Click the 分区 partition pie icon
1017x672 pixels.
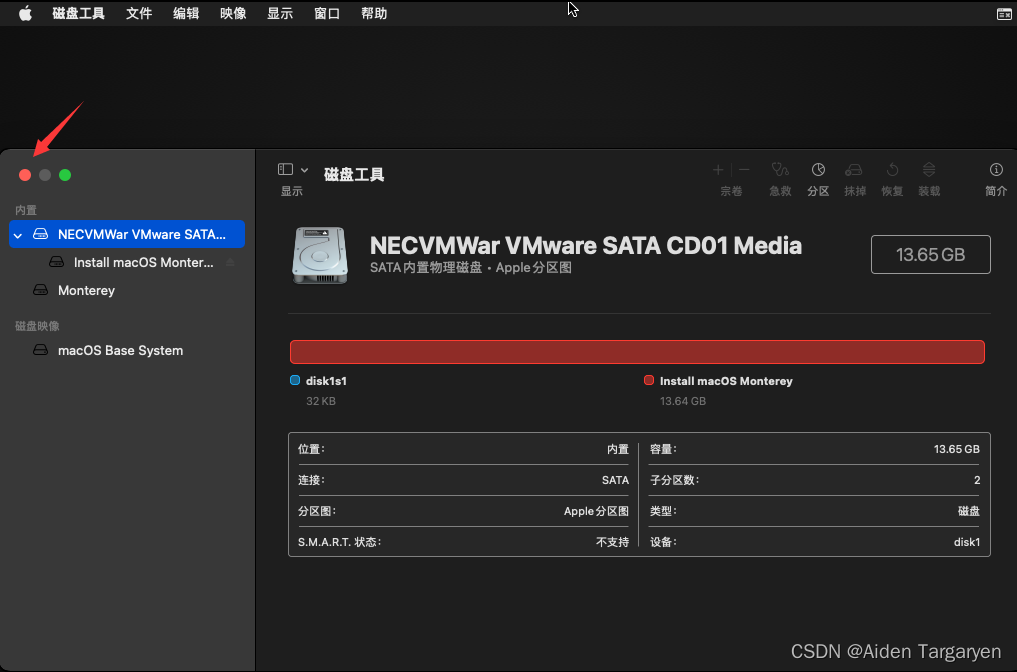[819, 170]
